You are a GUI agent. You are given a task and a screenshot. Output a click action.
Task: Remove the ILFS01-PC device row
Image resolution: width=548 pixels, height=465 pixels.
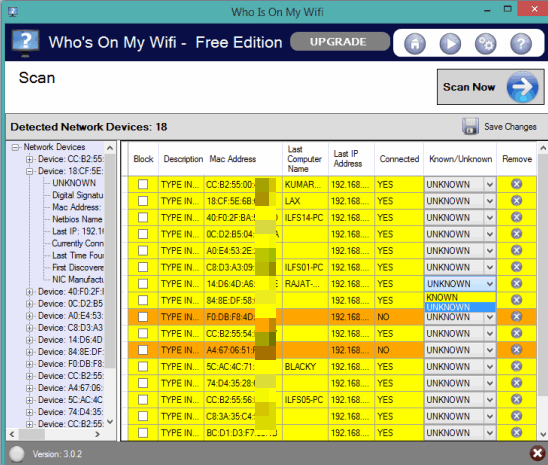click(x=516, y=267)
